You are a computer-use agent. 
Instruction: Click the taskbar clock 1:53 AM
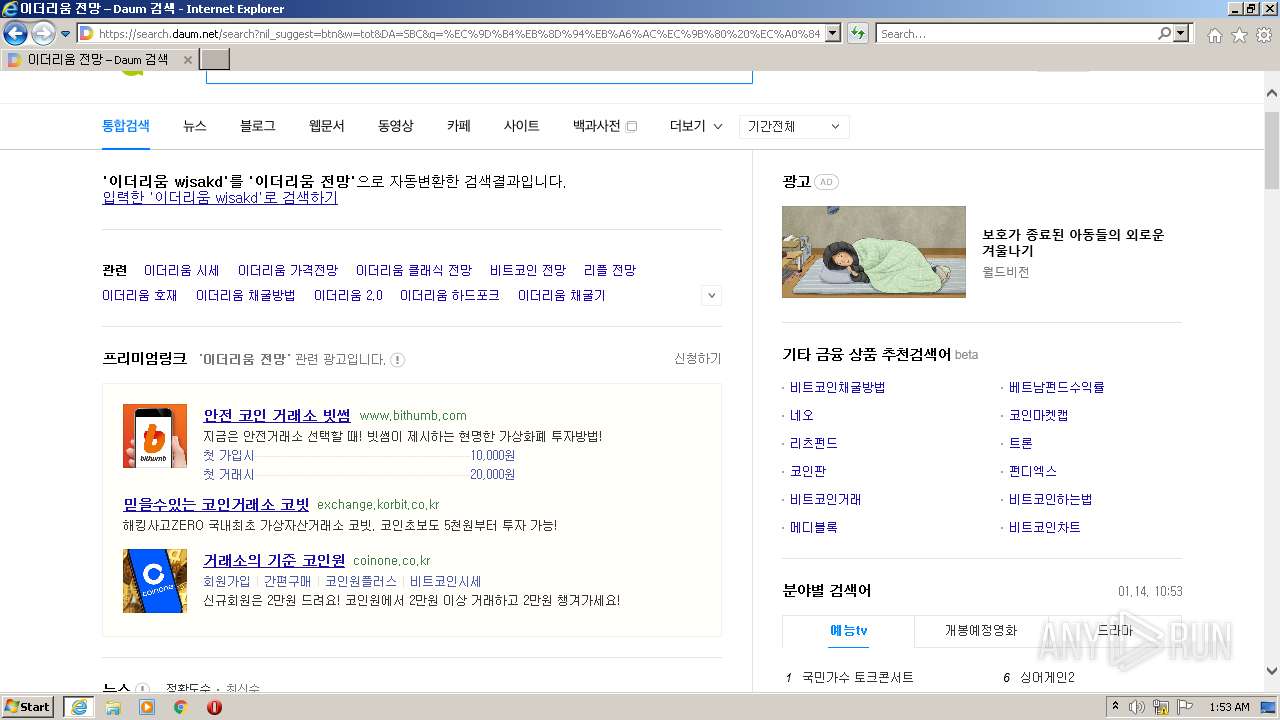click(x=1229, y=707)
